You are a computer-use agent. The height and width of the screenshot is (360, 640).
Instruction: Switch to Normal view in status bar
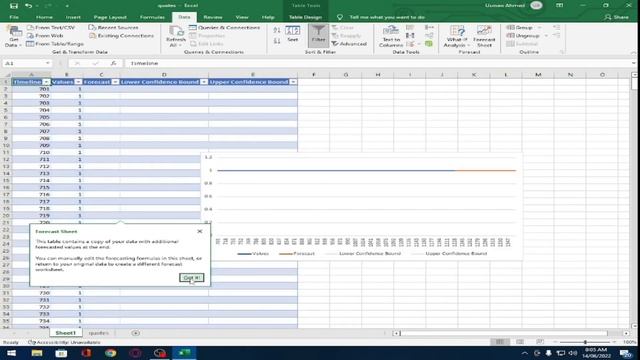click(500, 342)
